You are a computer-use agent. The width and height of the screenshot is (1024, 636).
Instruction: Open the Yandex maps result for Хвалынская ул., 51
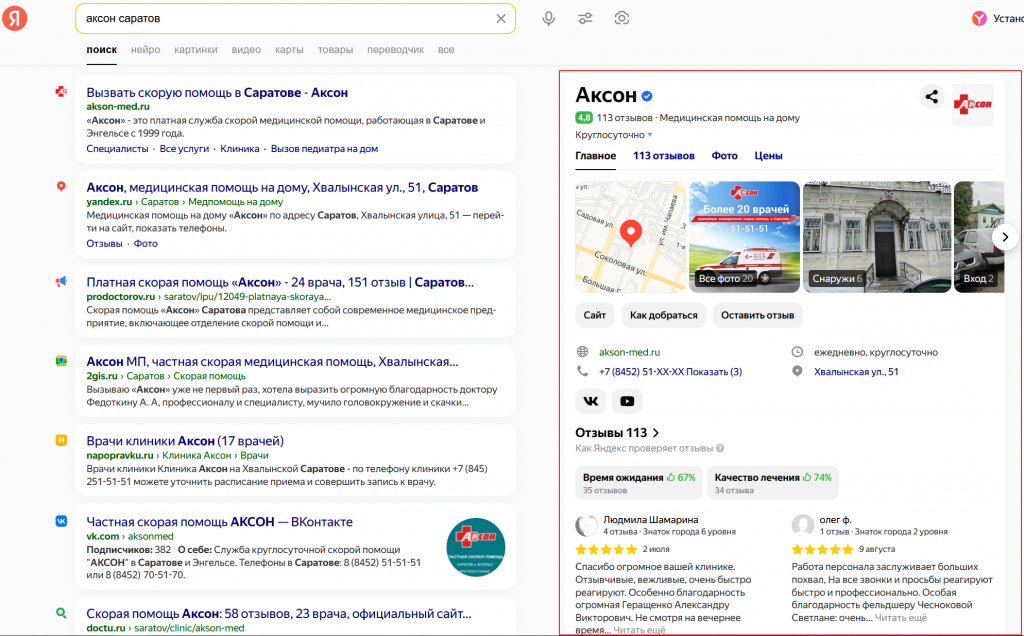282,187
